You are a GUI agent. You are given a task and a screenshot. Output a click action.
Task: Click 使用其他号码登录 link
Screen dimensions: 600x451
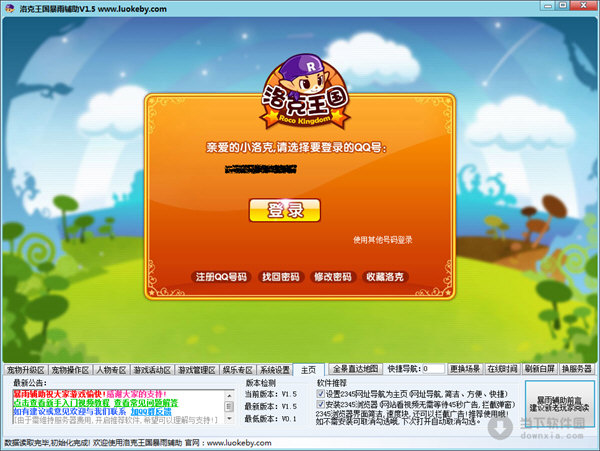point(383,240)
